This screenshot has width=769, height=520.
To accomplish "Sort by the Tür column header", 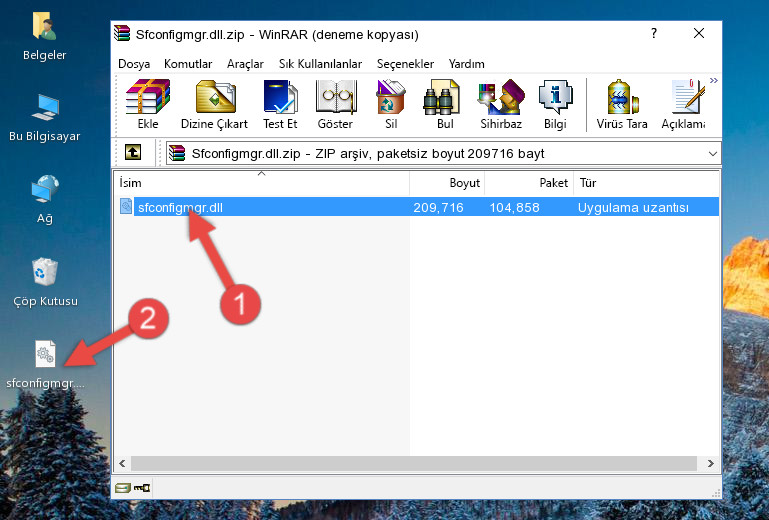I will 646,183.
